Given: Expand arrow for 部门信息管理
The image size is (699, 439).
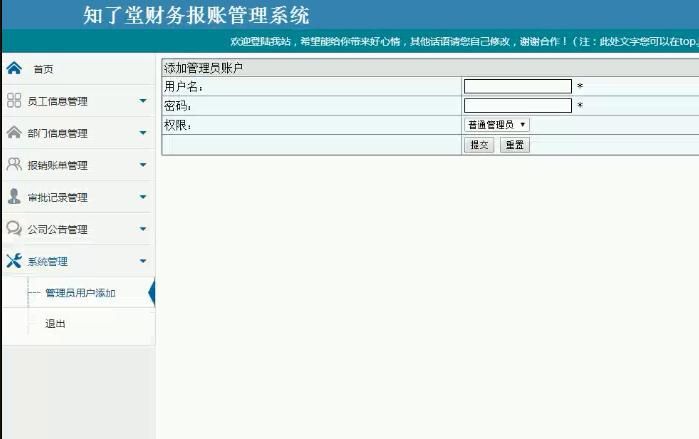Looking at the screenshot, I should tap(143, 133).
